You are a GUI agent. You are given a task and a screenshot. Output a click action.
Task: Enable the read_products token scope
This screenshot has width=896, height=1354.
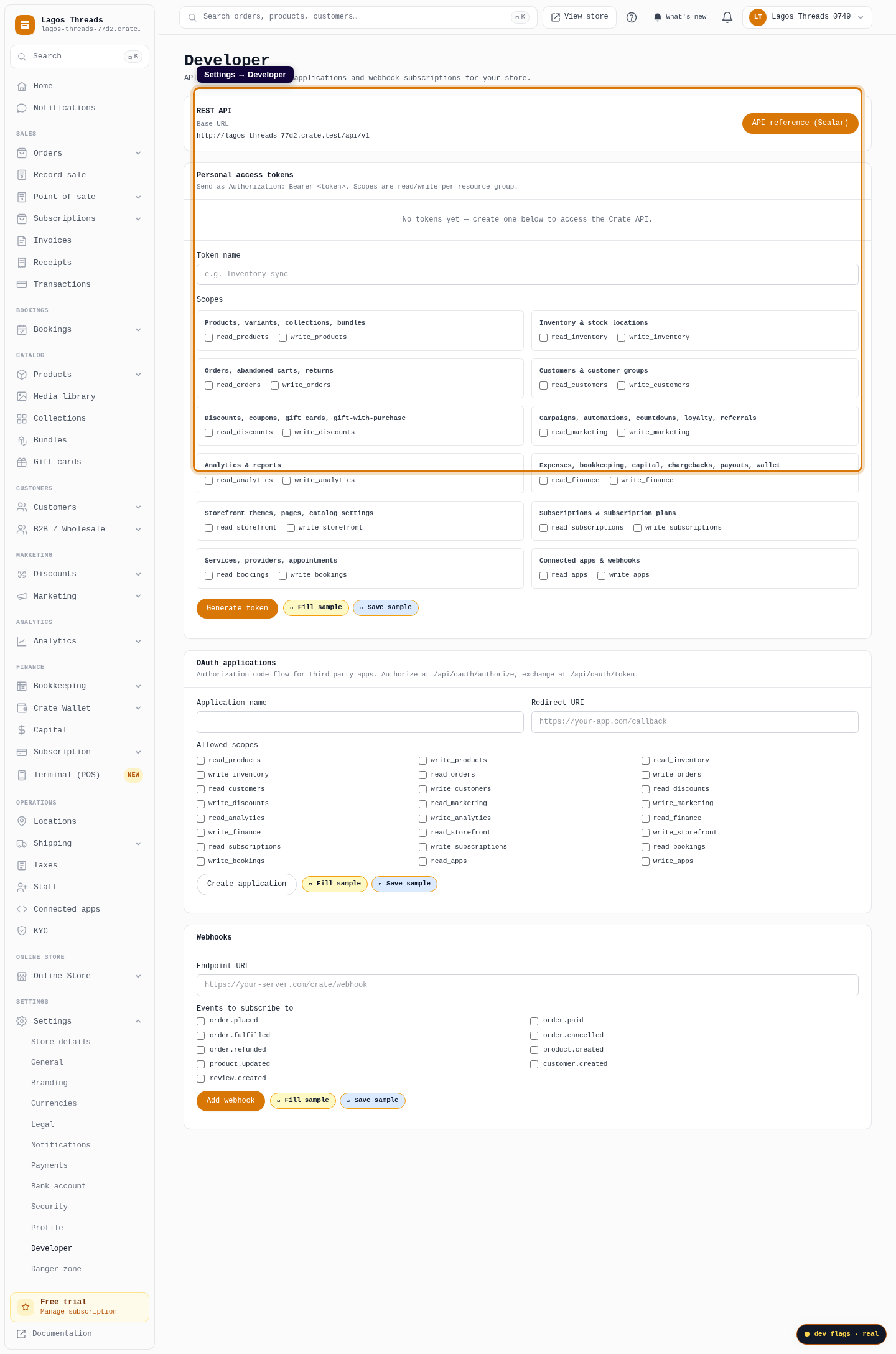coord(209,338)
